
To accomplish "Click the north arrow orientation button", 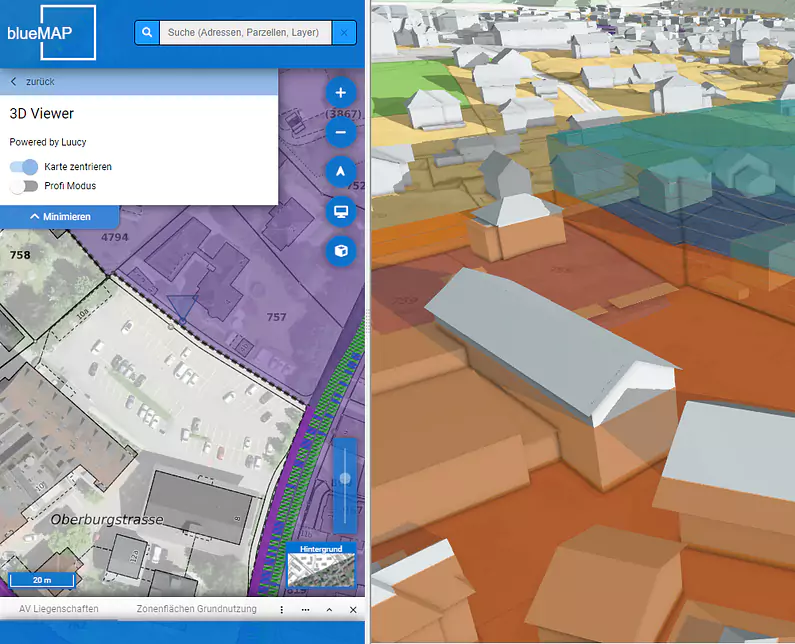I will pyautogui.click(x=341, y=171).
